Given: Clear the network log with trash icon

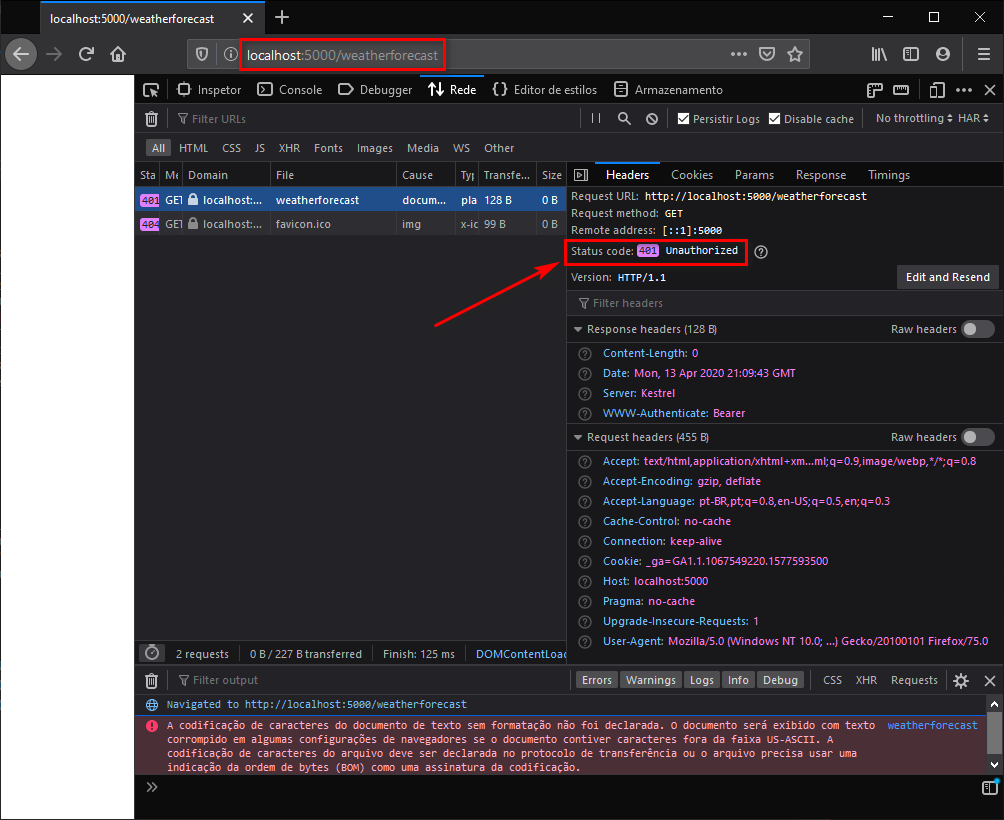Looking at the screenshot, I should 152,119.
